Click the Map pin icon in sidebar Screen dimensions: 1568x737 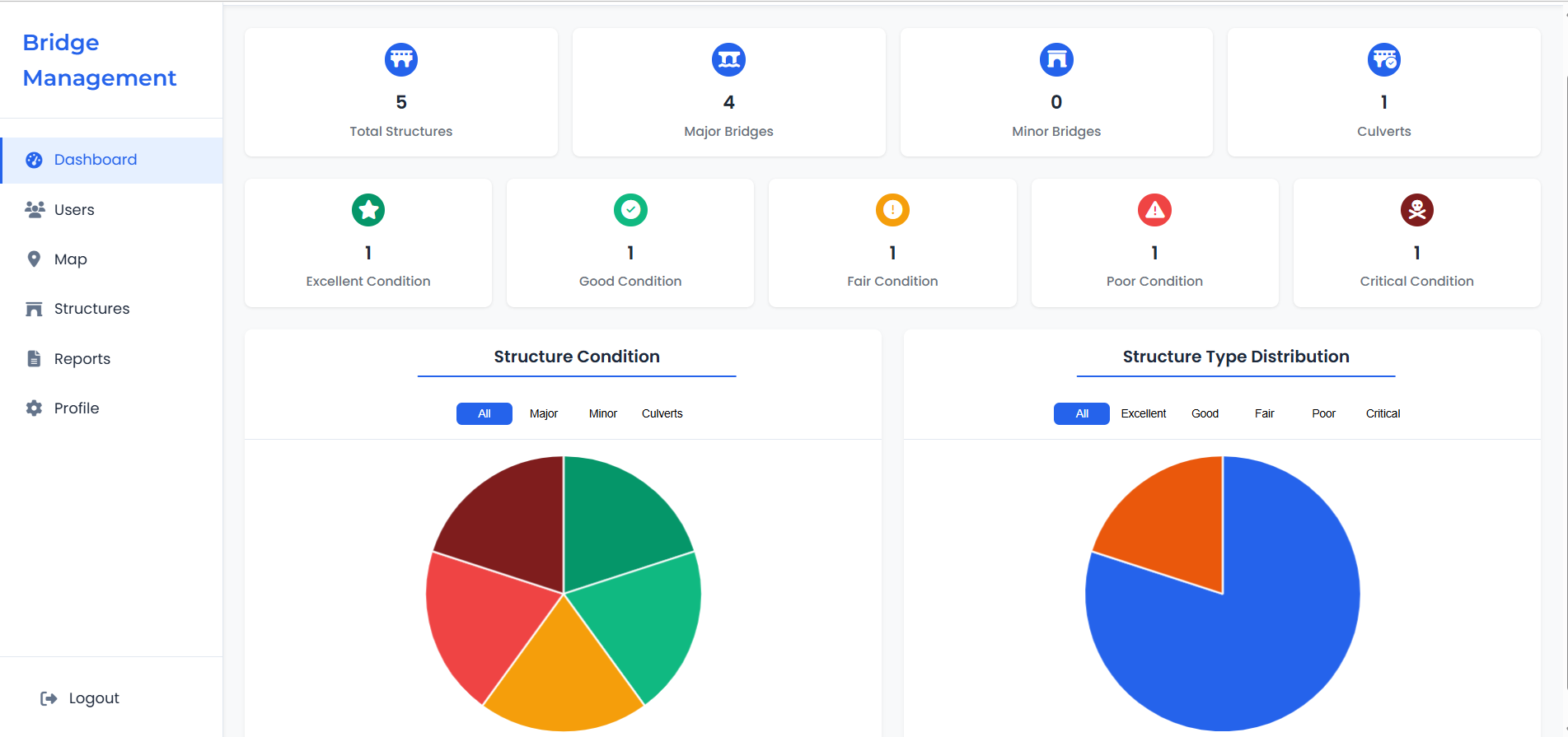pyautogui.click(x=34, y=259)
